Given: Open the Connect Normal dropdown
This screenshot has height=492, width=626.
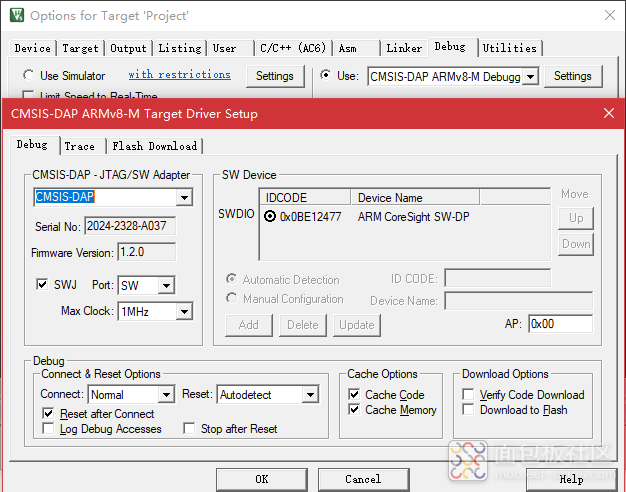Looking at the screenshot, I should (x=166, y=395).
